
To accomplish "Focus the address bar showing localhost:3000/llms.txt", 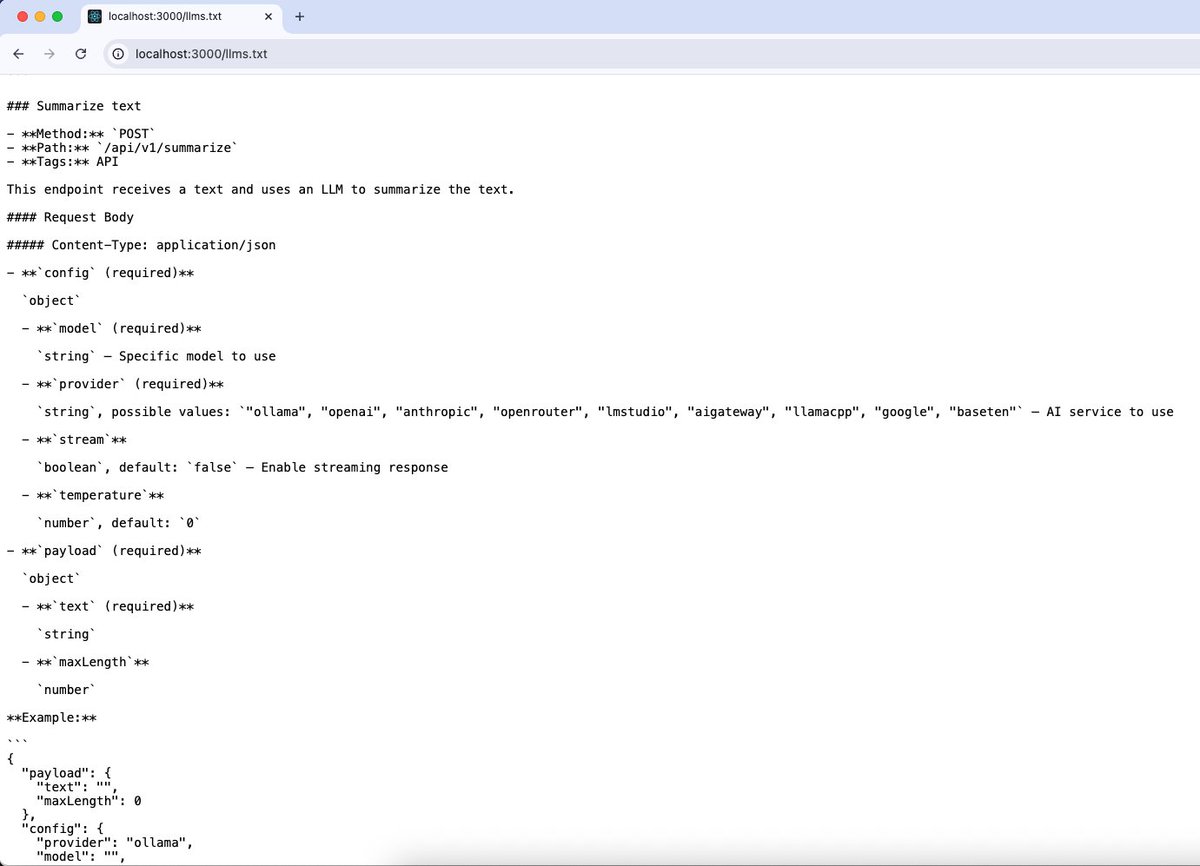I will 650,53.
